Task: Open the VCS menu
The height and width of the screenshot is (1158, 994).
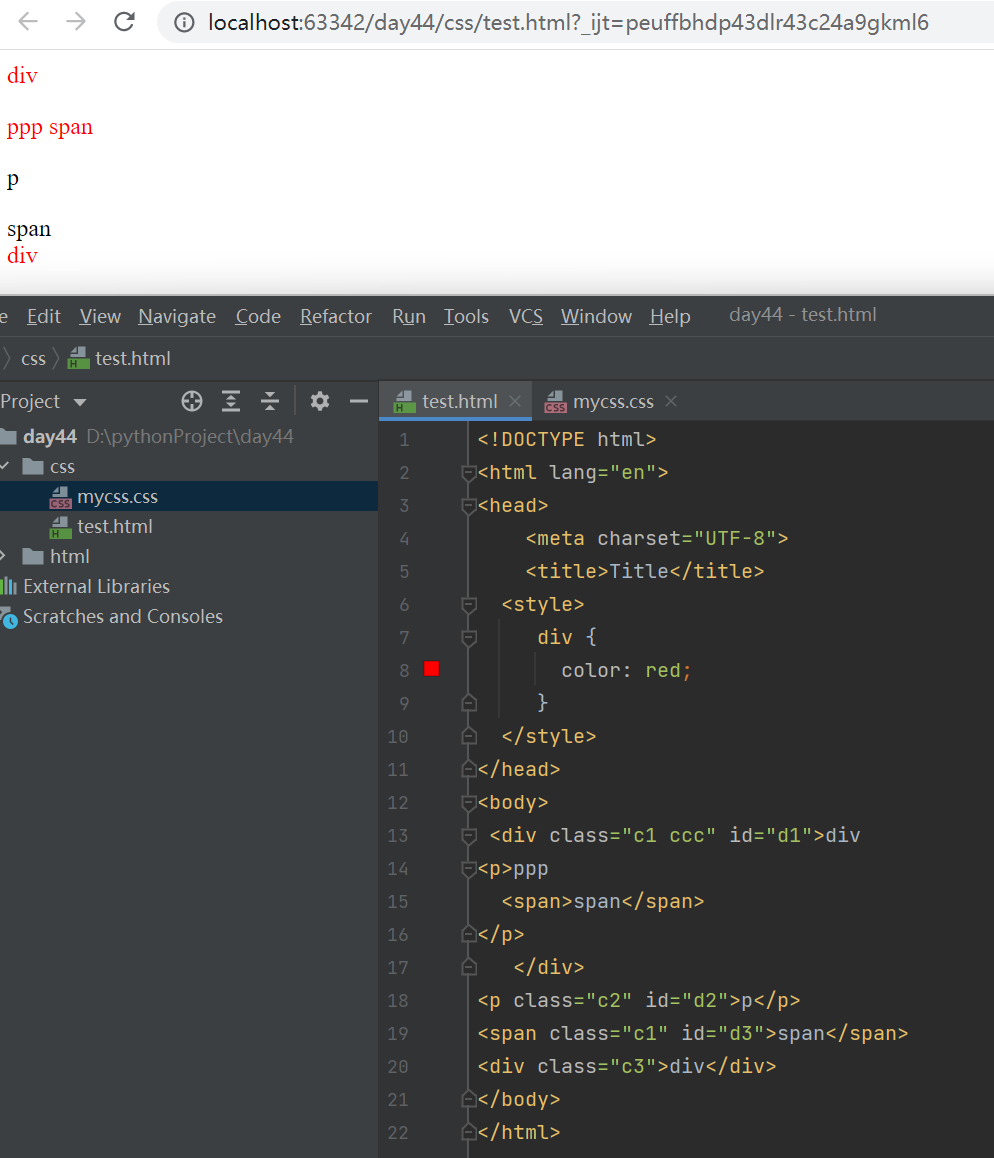Action: (526, 316)
